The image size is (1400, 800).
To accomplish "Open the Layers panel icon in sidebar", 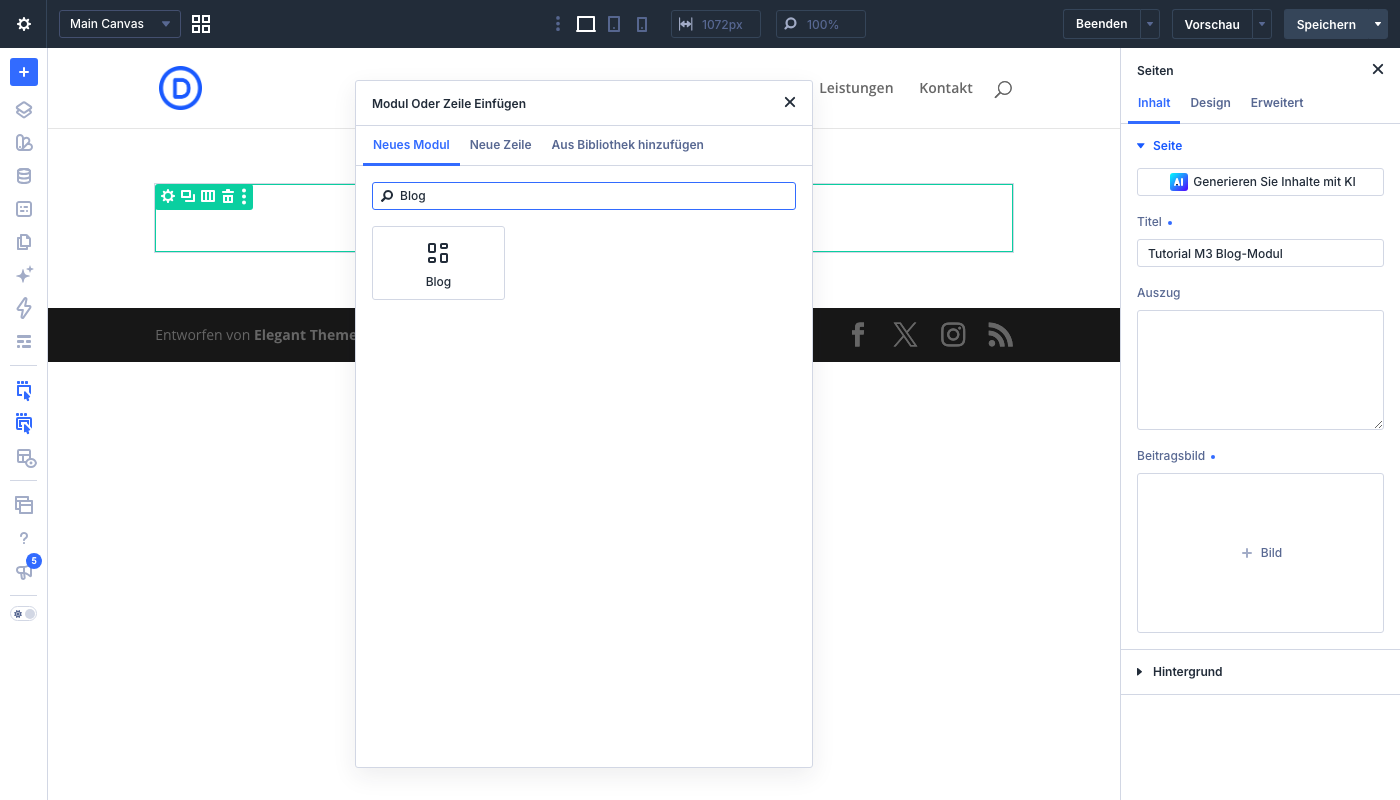I will point(24,110).
